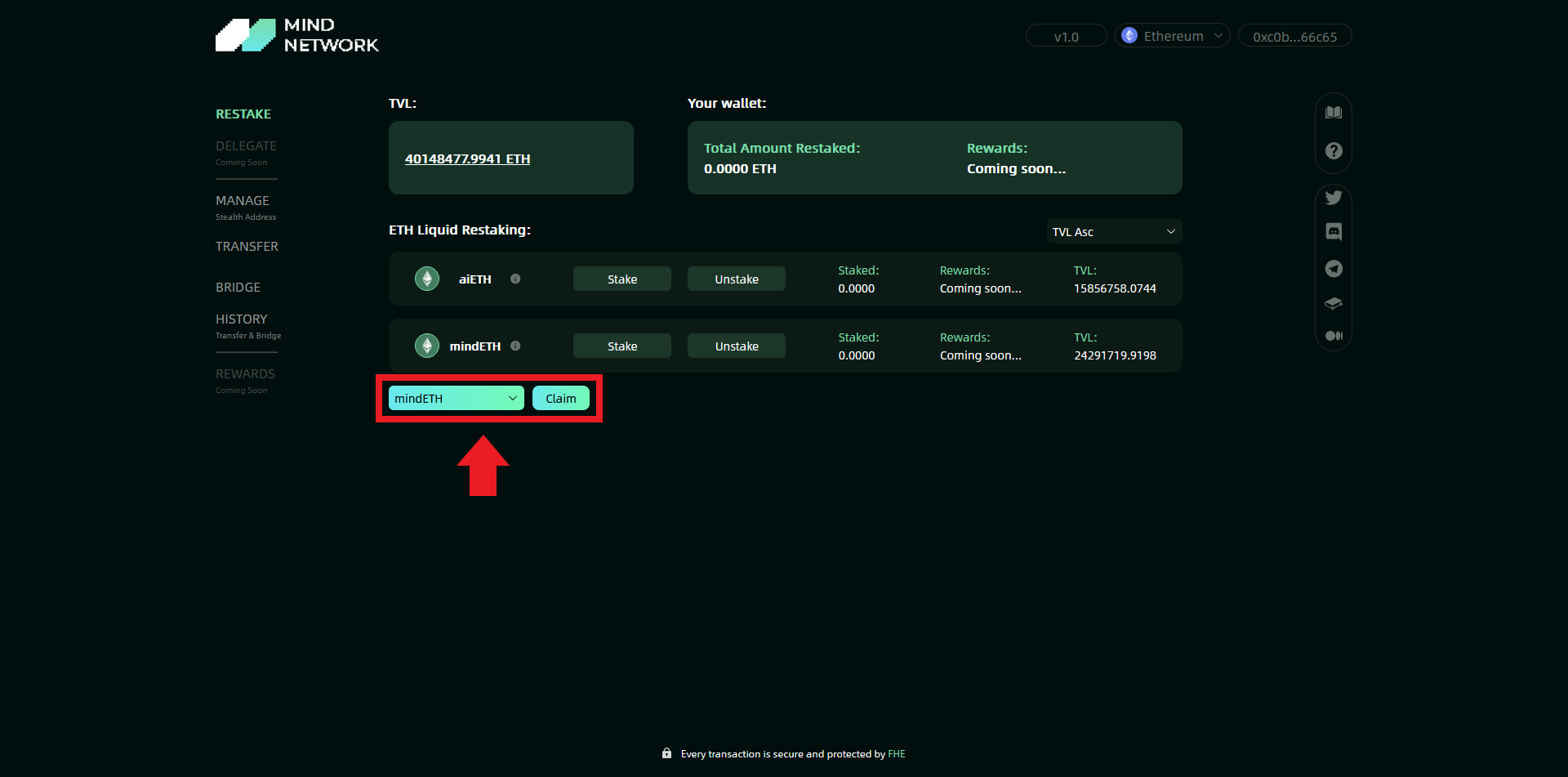Viewport: 1568px width, 777px height.
Task: Expand the Ethereum network dropdown
Action: [1172, 36]
